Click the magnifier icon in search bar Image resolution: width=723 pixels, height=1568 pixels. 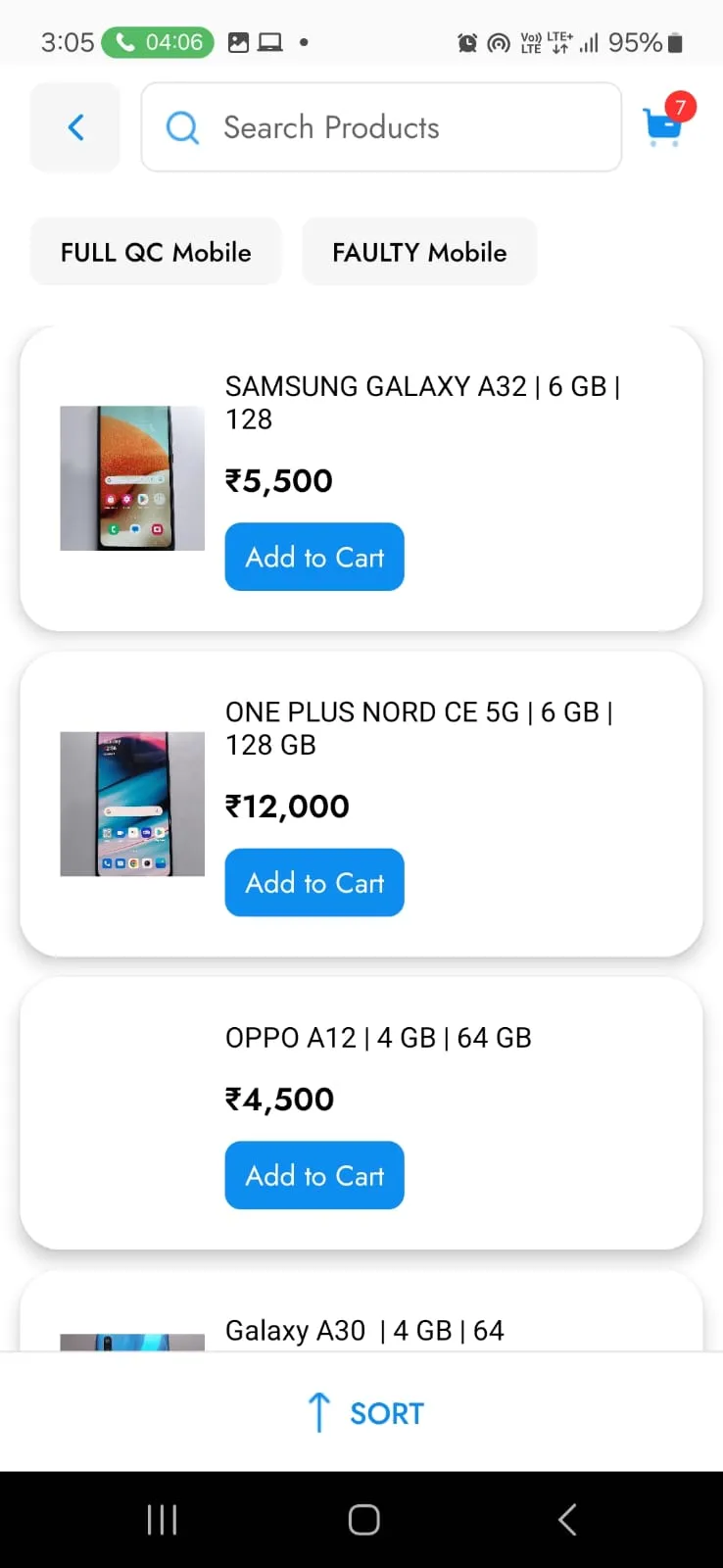182,127
